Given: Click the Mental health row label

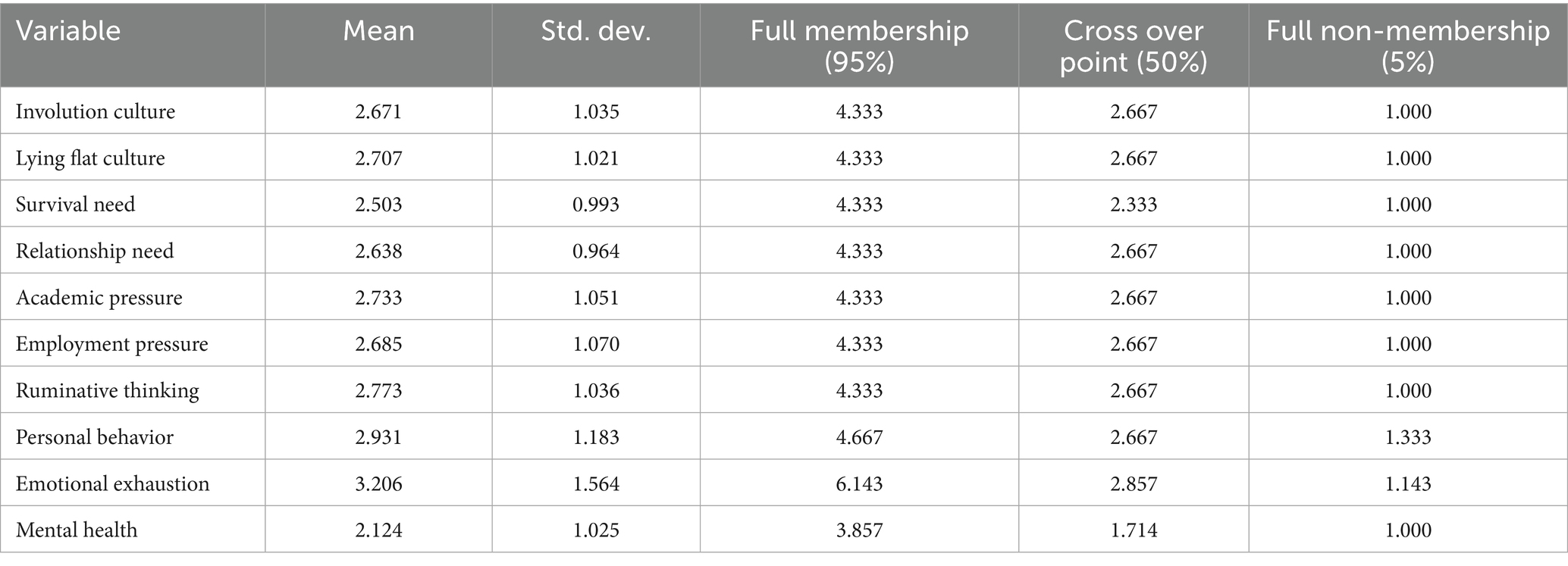Looking at the screenshot, I should 77,530.
